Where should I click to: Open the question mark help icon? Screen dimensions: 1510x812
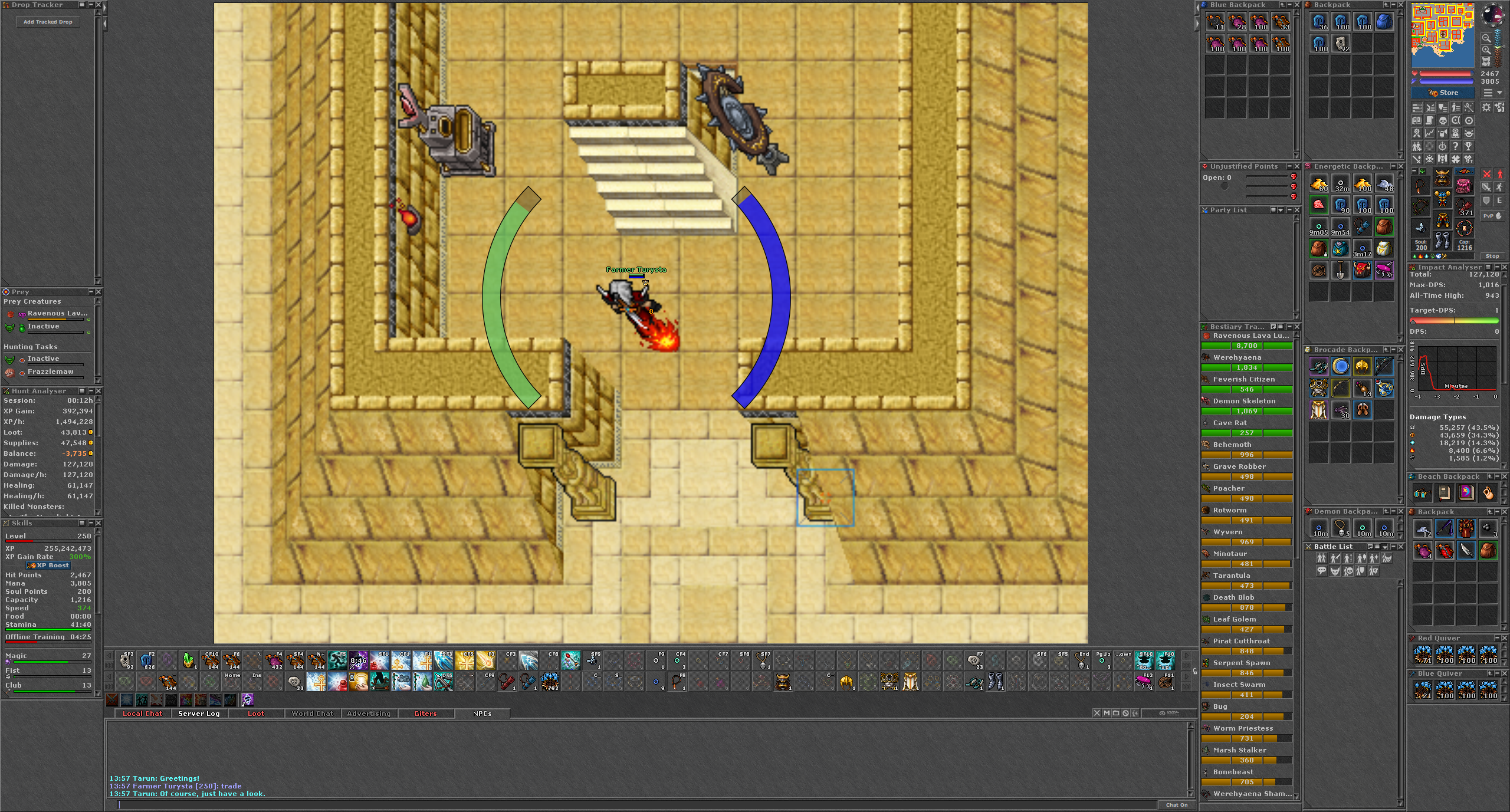(x=1456, y=146)
